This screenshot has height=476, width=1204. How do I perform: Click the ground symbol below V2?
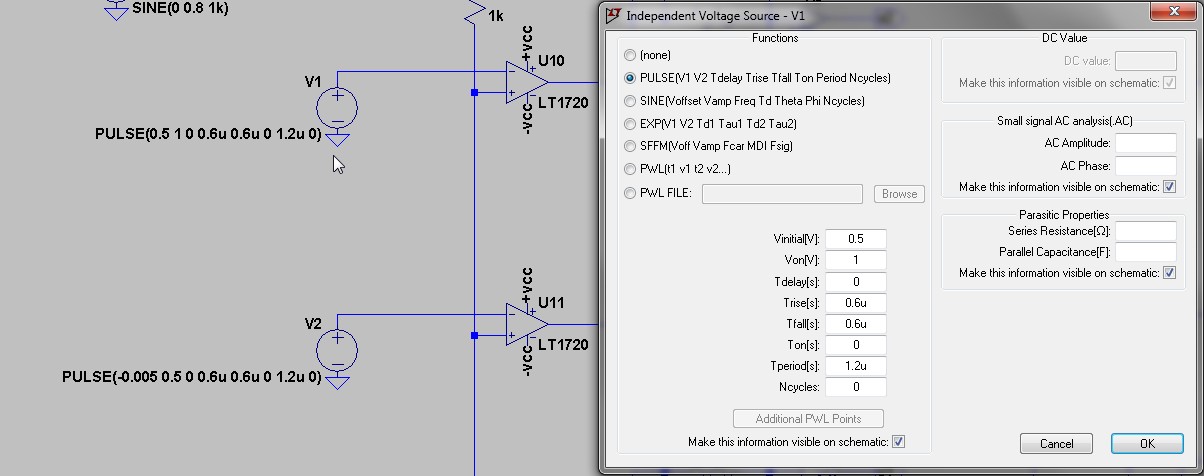337,381
